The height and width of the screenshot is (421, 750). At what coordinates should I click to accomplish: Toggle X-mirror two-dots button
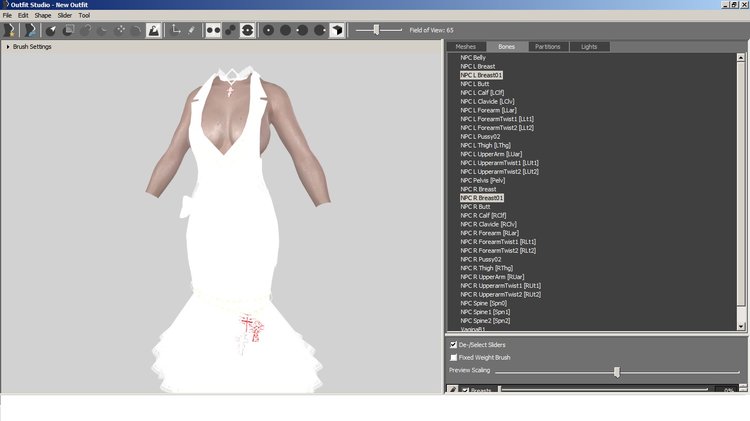213,30
